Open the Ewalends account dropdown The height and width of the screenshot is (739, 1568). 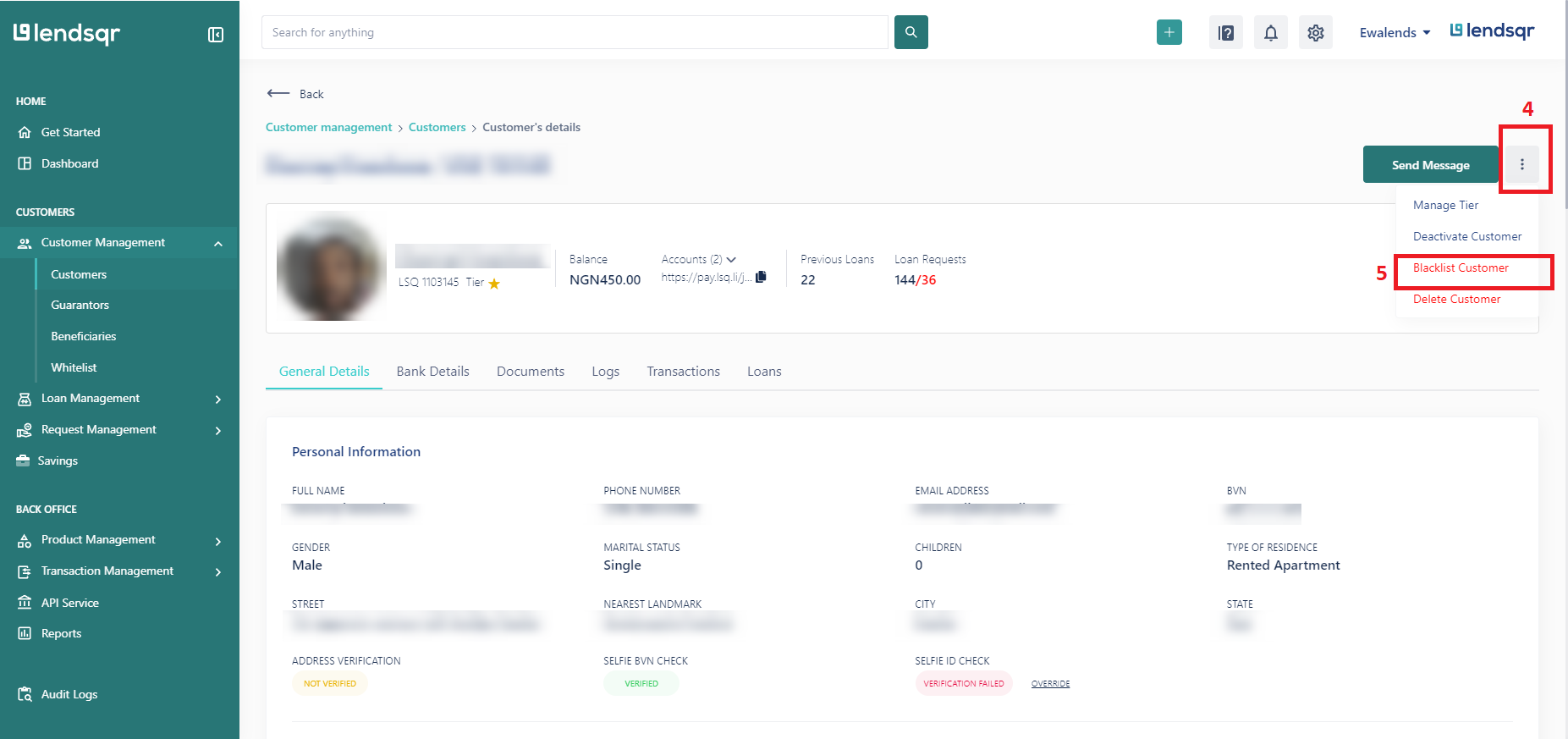[x=1395, y=32]
